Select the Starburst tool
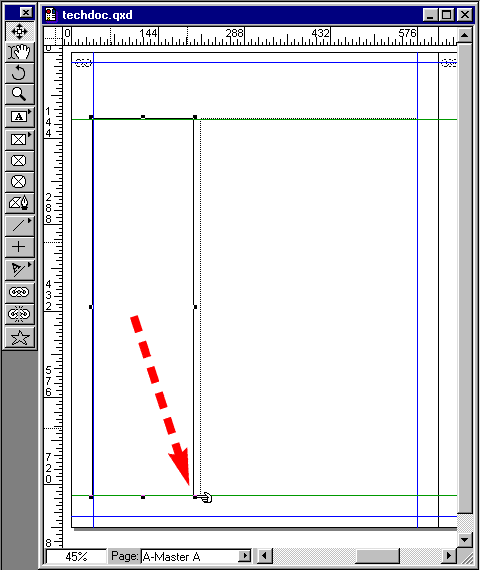This screenshot has height=570, width=480. point(20,338)
